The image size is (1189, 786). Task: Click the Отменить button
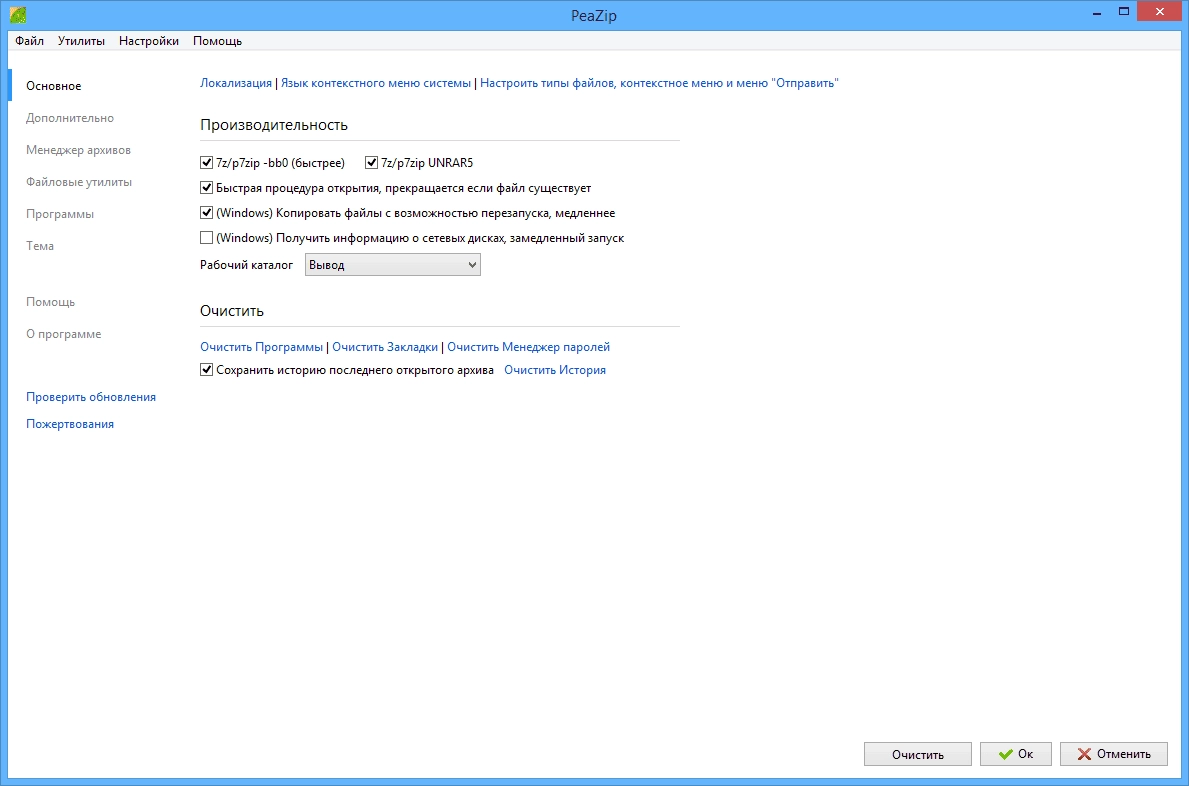coord(1114,754)
